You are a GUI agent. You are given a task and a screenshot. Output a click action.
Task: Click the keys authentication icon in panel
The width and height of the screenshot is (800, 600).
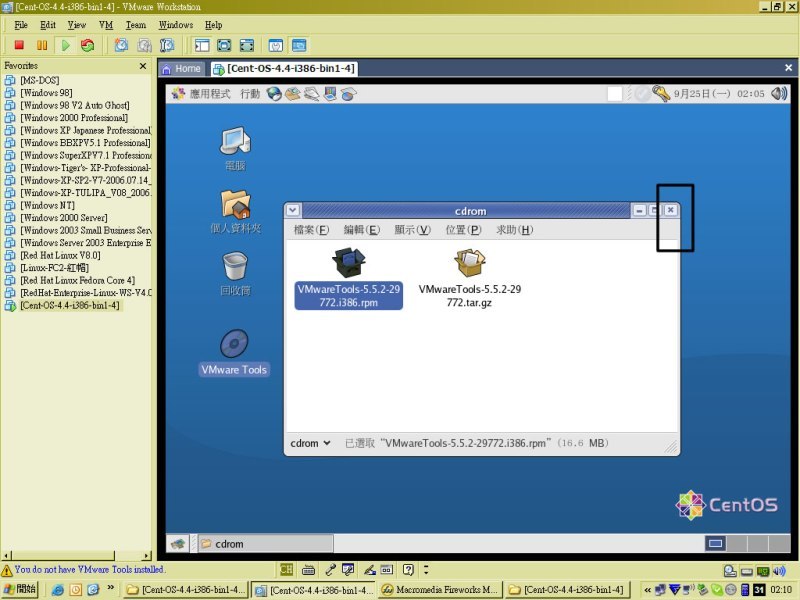(661, 94)
